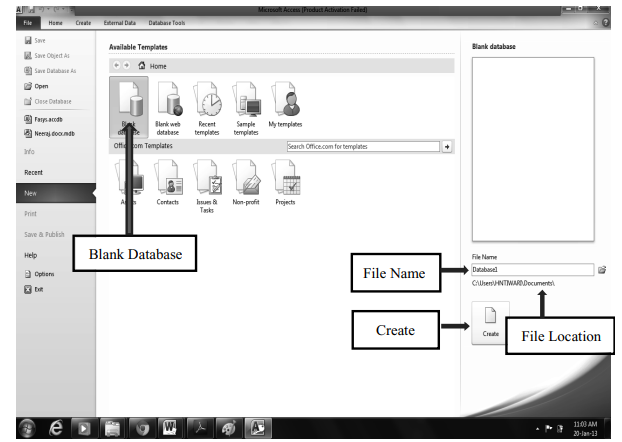Viewport: 622px width, 442px height.
Task: Click the Office.com templates search box
Action: coord(361,146)
